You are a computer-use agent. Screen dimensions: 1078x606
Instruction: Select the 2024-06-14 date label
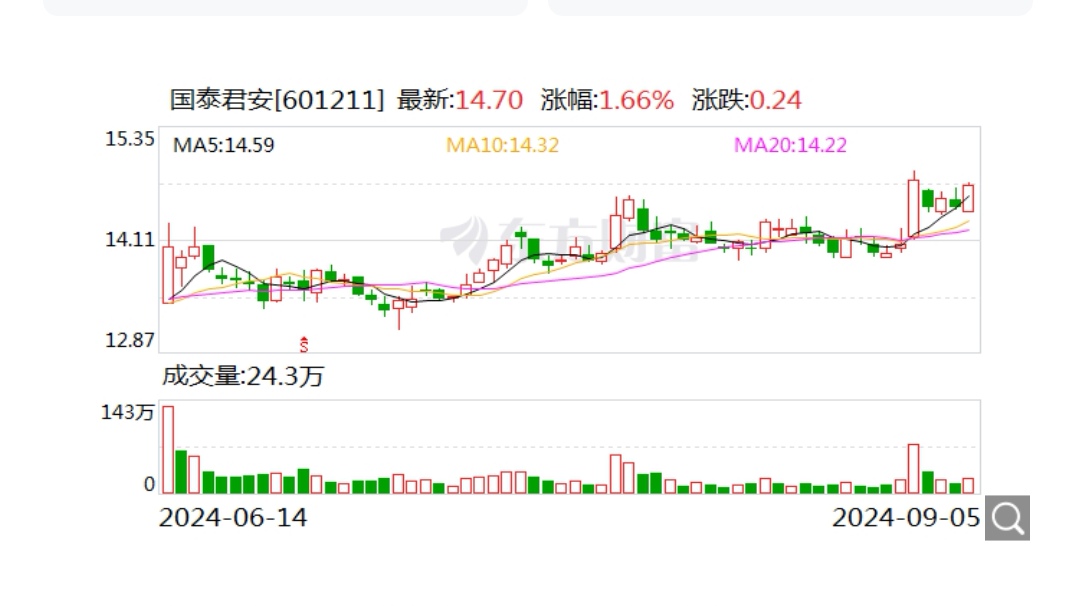coord(232,519)
